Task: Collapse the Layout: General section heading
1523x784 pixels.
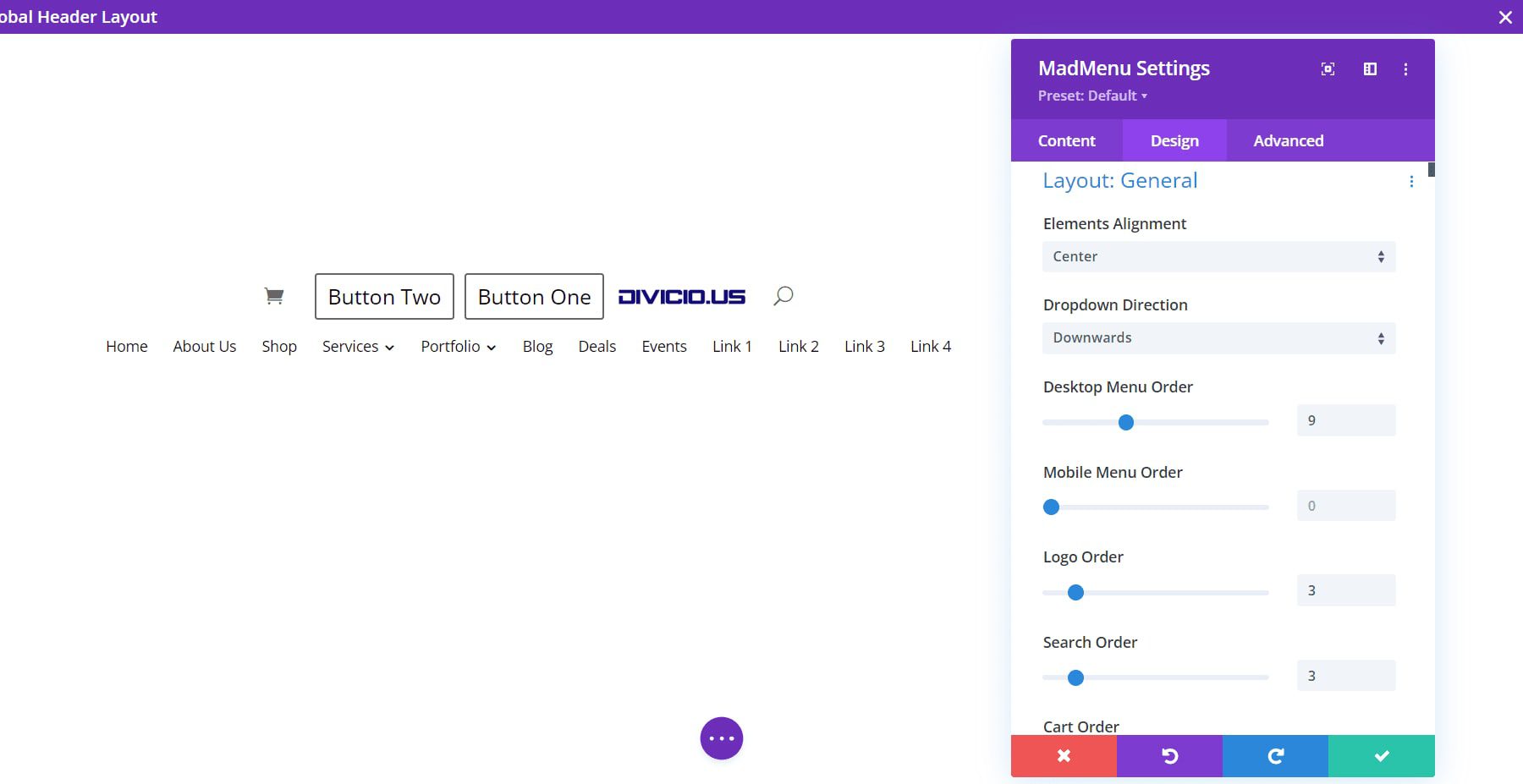Action: tap(1120, 181)
